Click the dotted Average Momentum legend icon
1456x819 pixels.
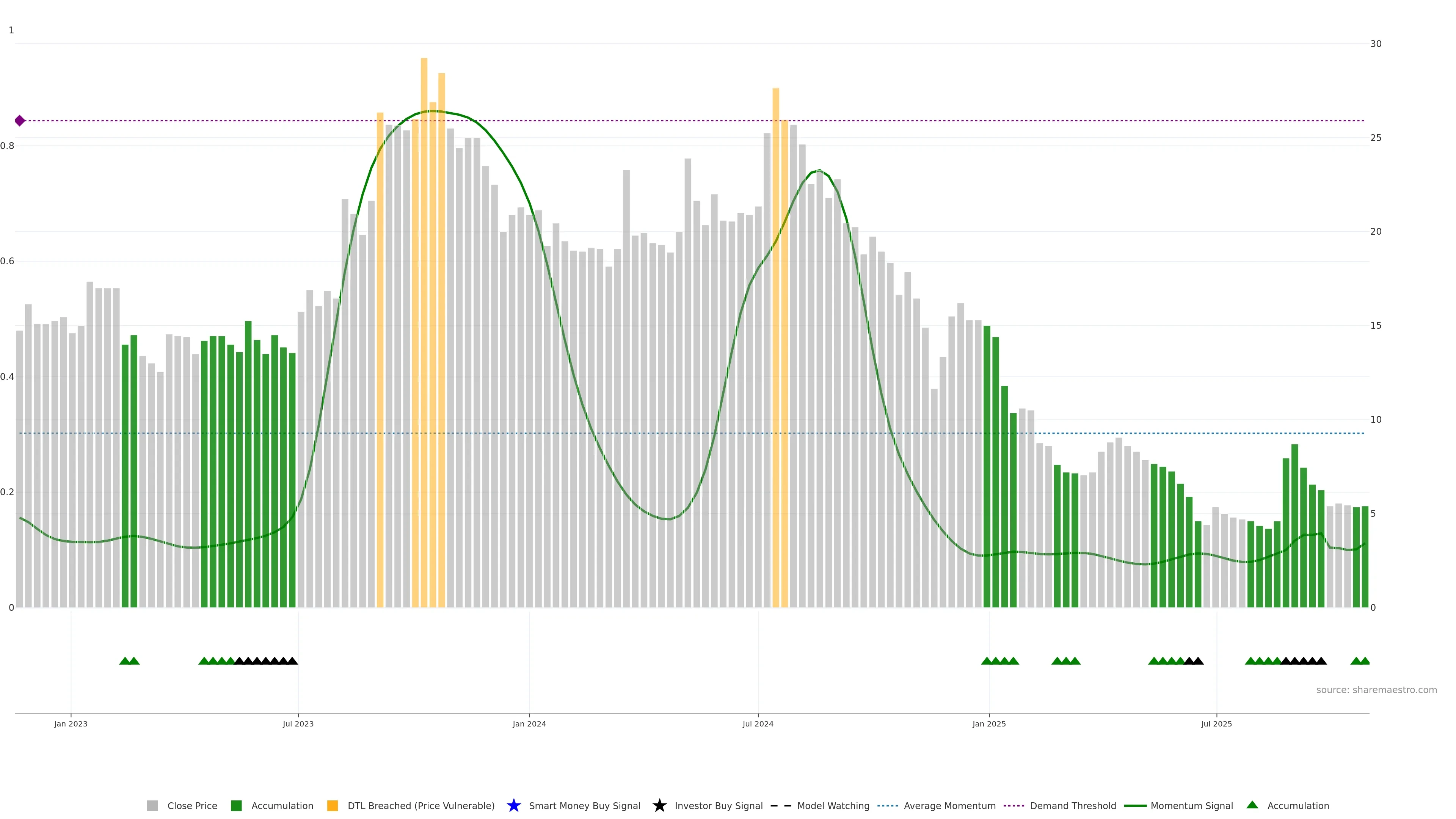coord(887,805)
